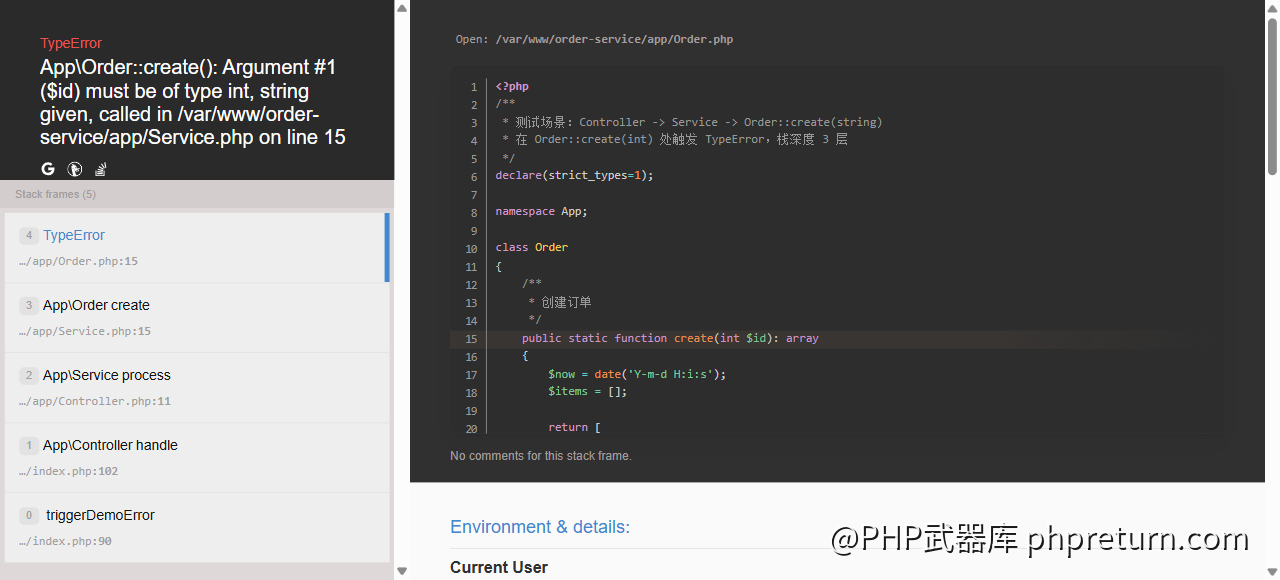Viewport: 1280px width, 580px height.
Task: Click the scroll-down arrow of frames panel
Action: pos(402,571)
